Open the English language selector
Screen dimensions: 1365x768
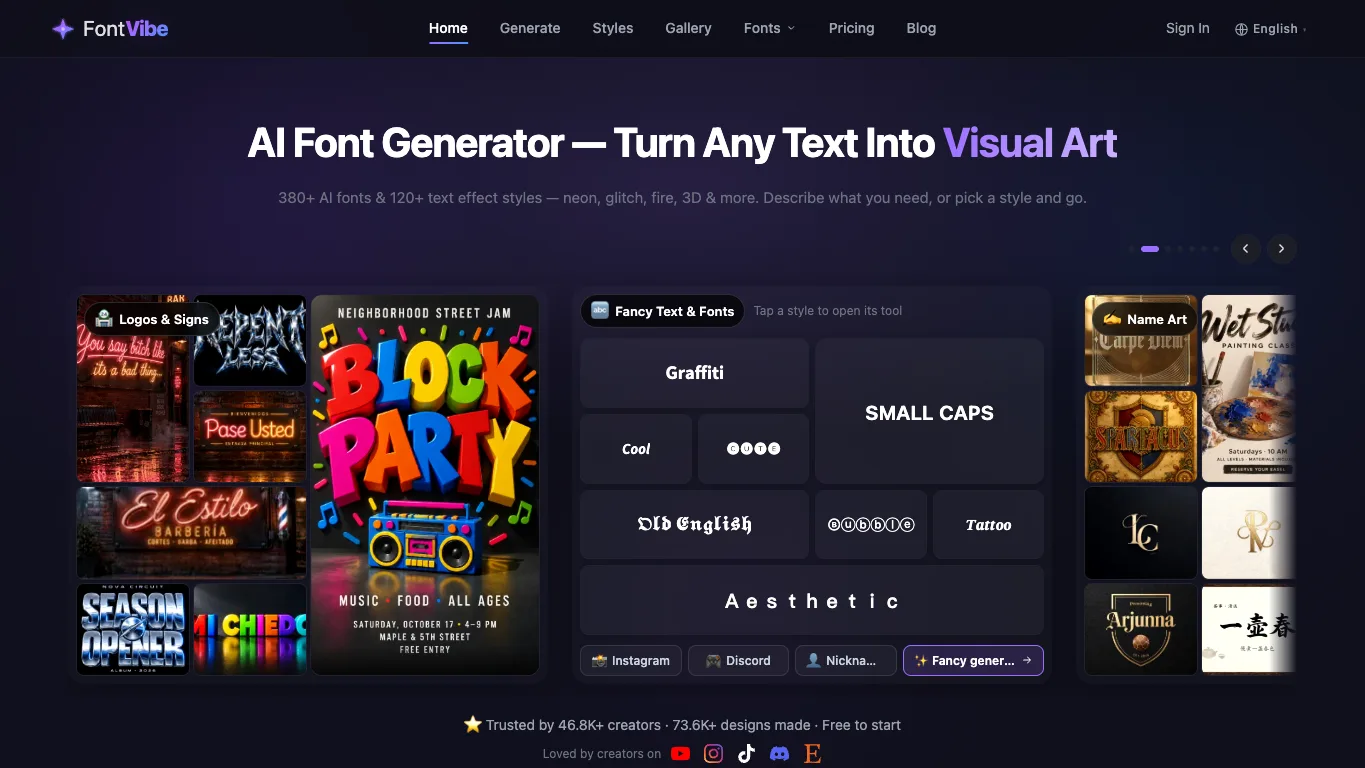click(1271, 29)
